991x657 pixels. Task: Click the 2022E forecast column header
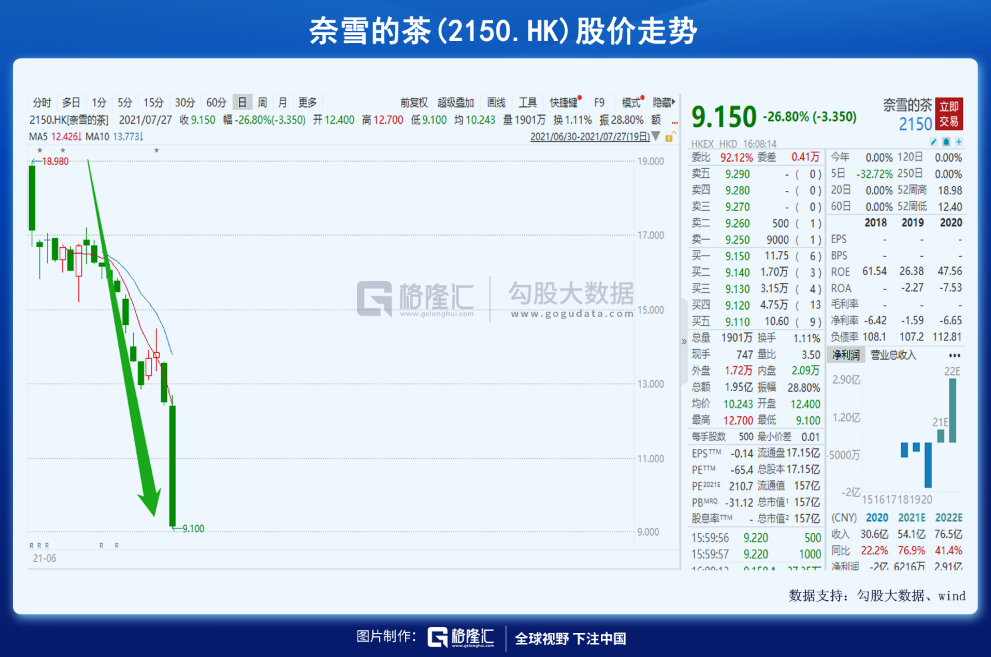click(x=949, y=517)
